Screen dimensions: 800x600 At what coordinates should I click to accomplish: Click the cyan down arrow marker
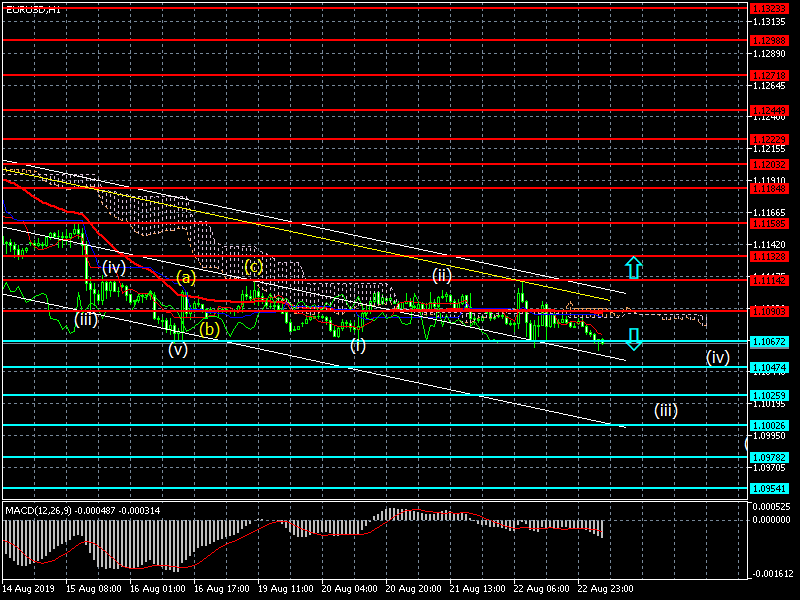(633, 339)
